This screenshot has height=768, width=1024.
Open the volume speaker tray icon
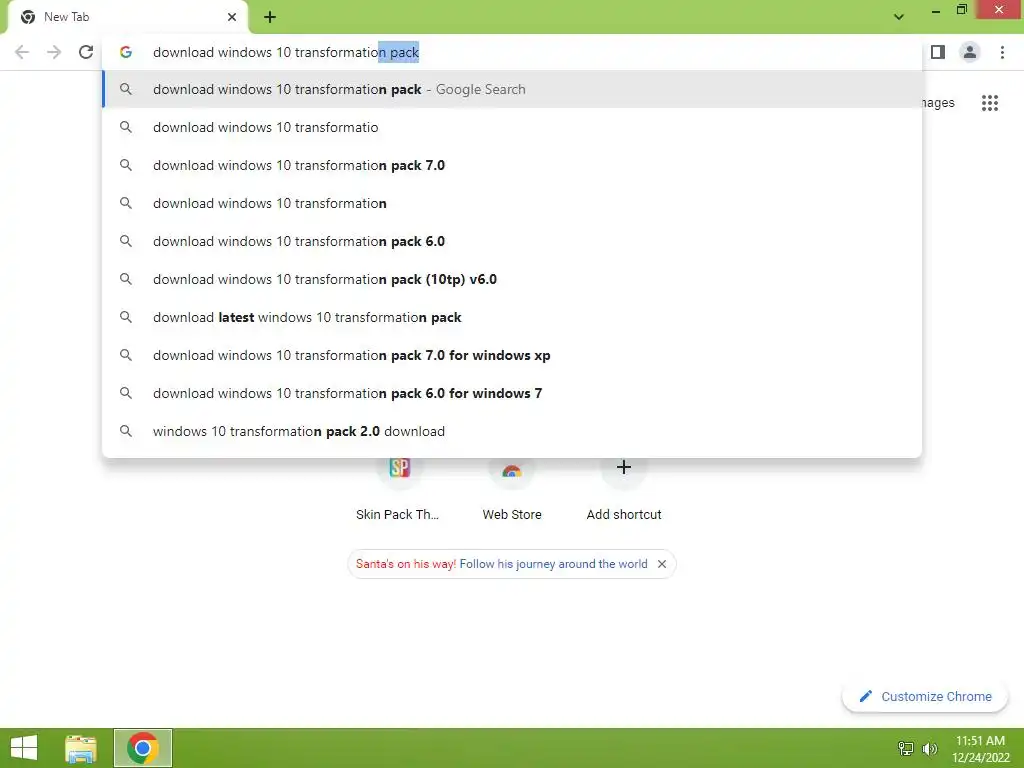929,748
